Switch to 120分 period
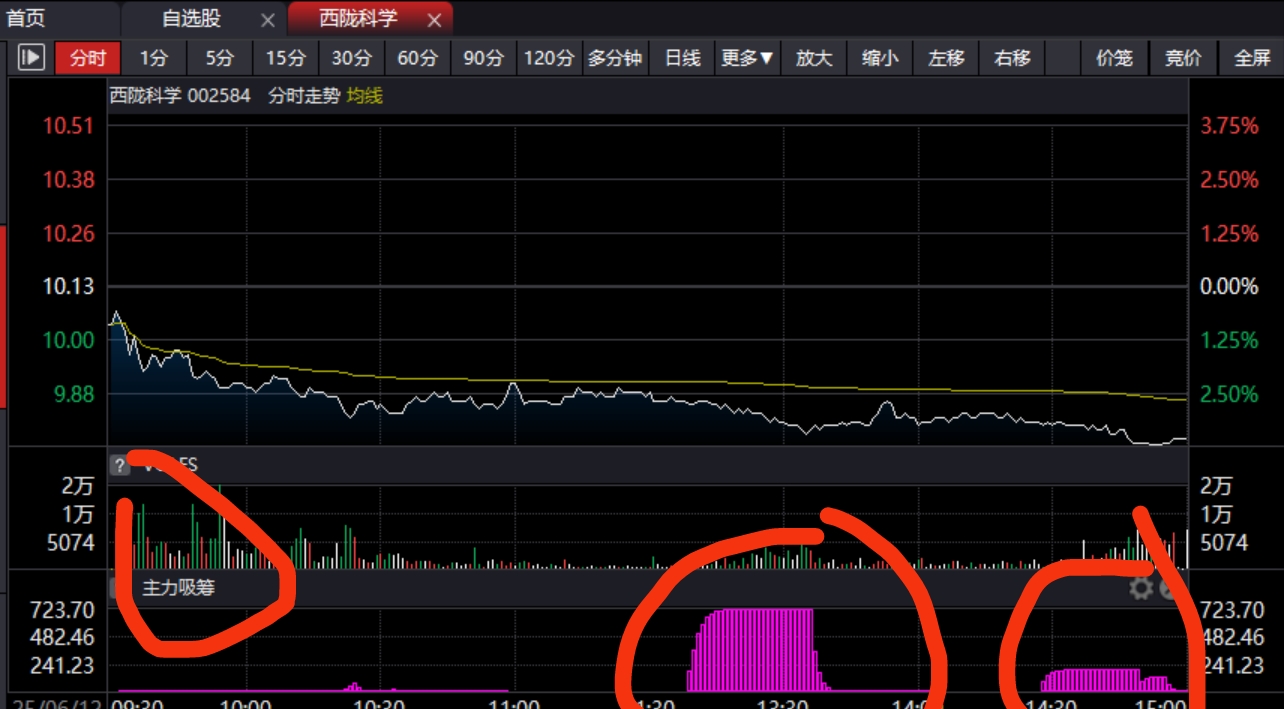Viewport: 1284px width, 709px height. 550,58
